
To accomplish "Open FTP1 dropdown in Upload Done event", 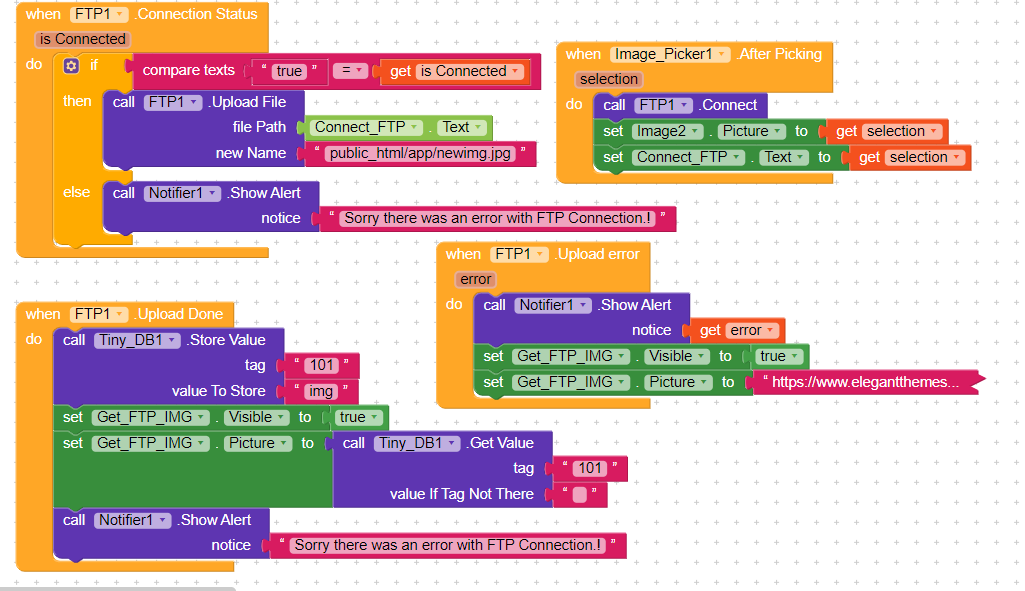I will (99, 314).
